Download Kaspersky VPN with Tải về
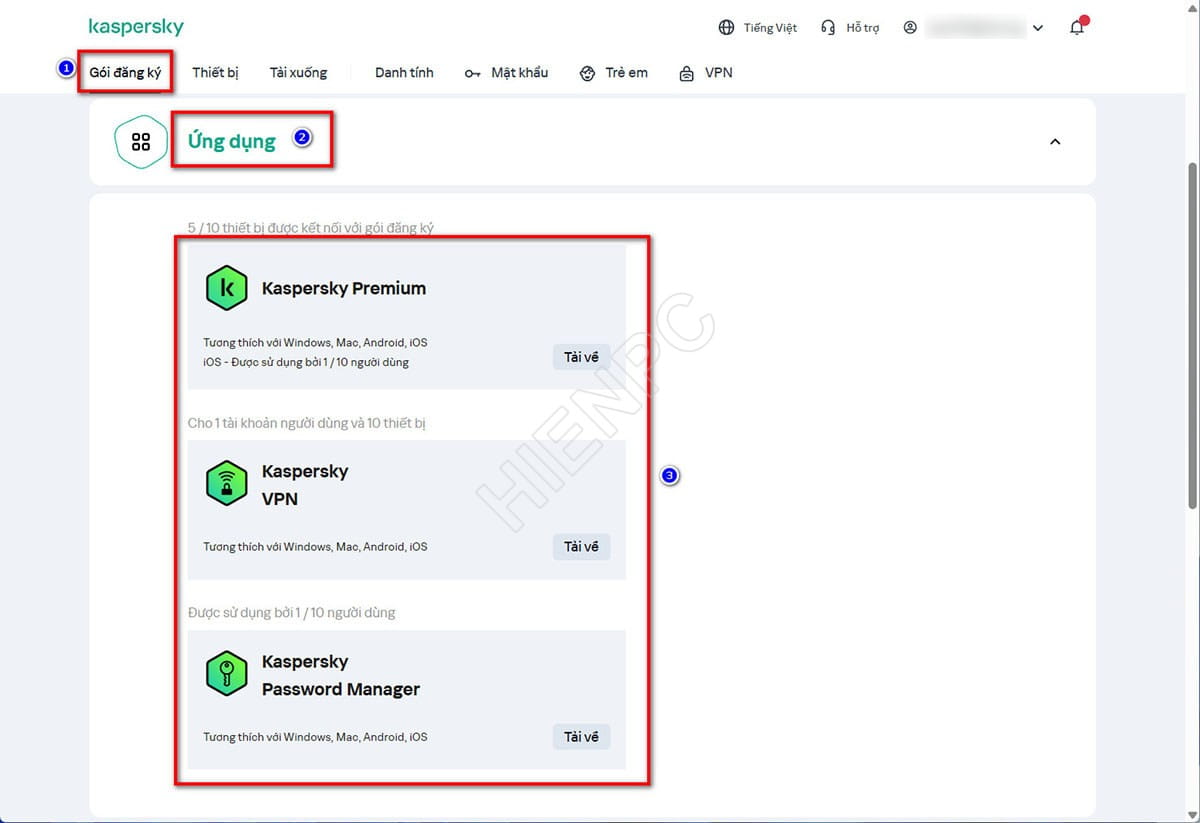Image resolution: width=1200 pixels, height=823 pixels. [581, 546]
